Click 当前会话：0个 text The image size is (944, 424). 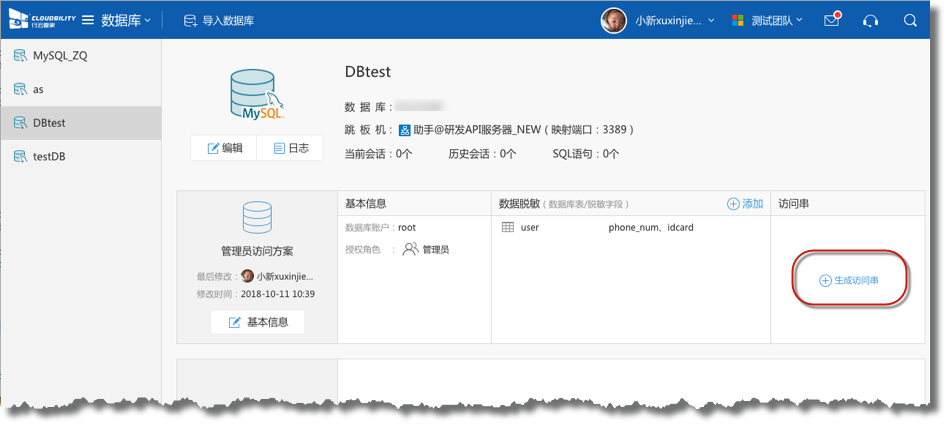(378, 154)
